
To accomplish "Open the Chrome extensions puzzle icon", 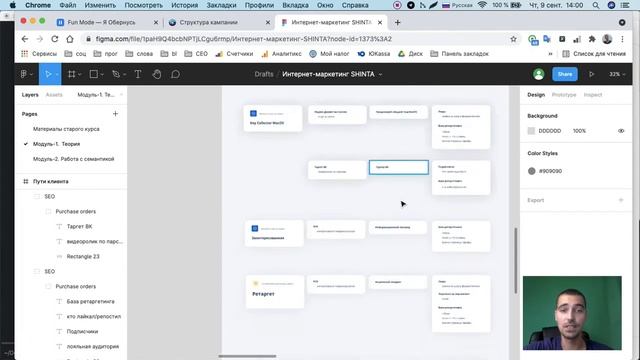I will coord(592,39).
